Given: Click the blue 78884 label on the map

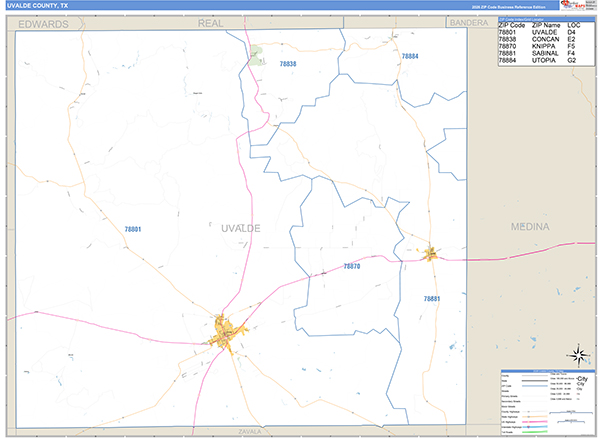Looking at the screenshot, I should pos(410,56).
